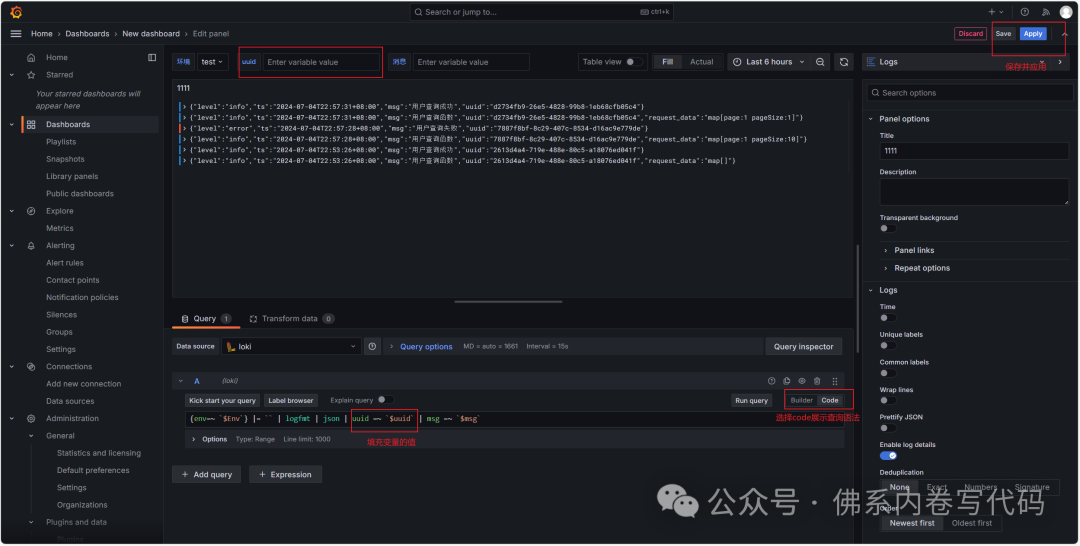Focus the Search or jump to field
Image resolution: width=1080 pixels, height=546 pixels.
click(541, 12)
